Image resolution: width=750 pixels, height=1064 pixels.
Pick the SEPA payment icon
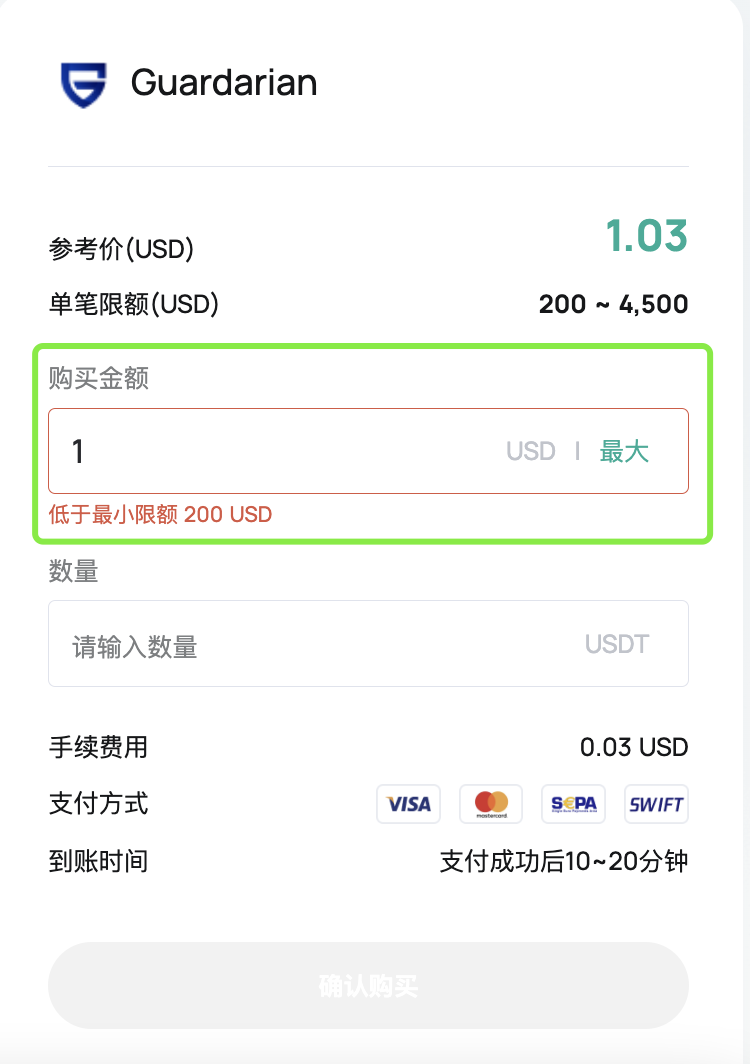[574, 803]
